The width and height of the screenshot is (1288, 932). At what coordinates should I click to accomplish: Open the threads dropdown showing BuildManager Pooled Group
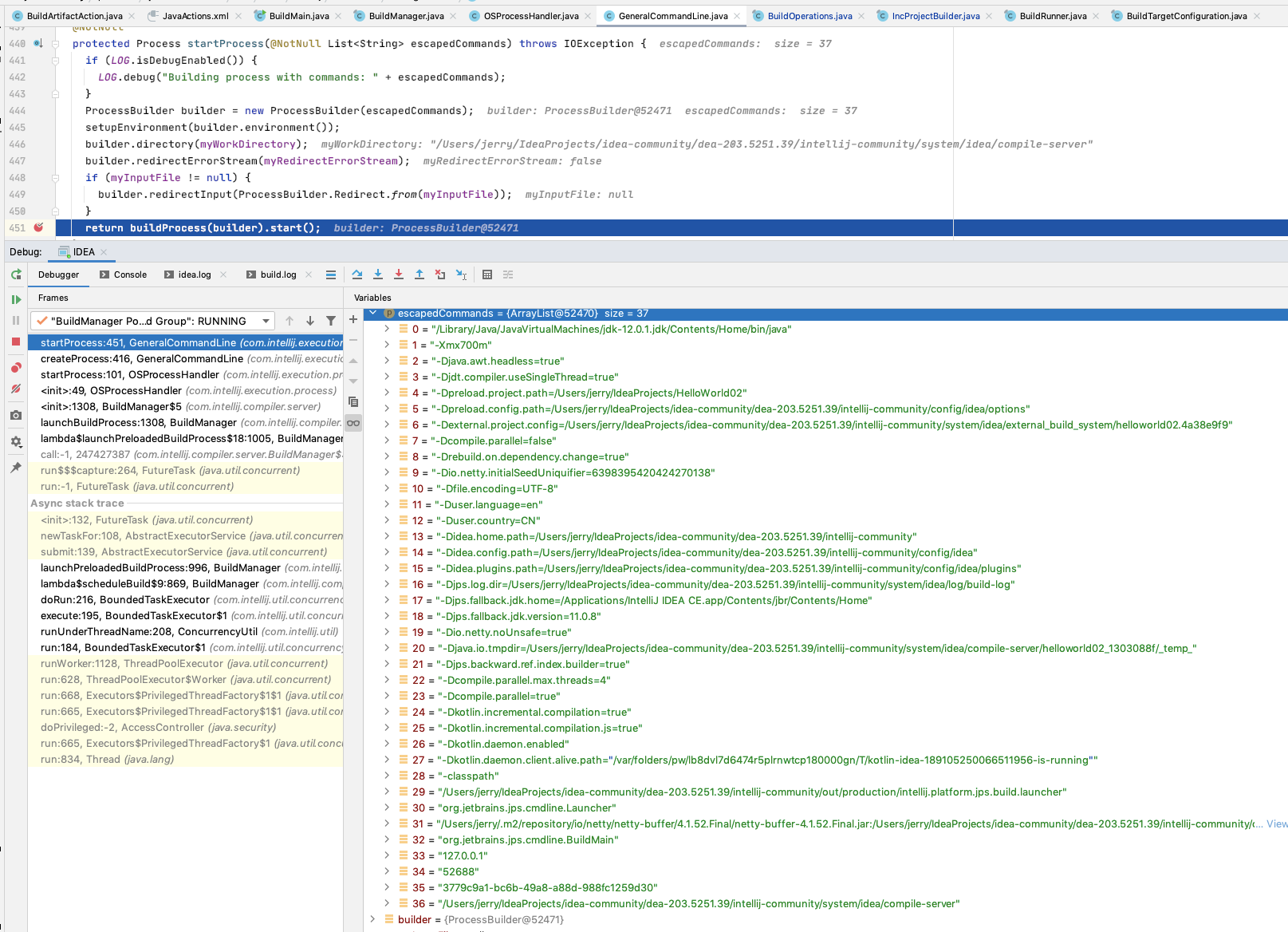[265, 321]
